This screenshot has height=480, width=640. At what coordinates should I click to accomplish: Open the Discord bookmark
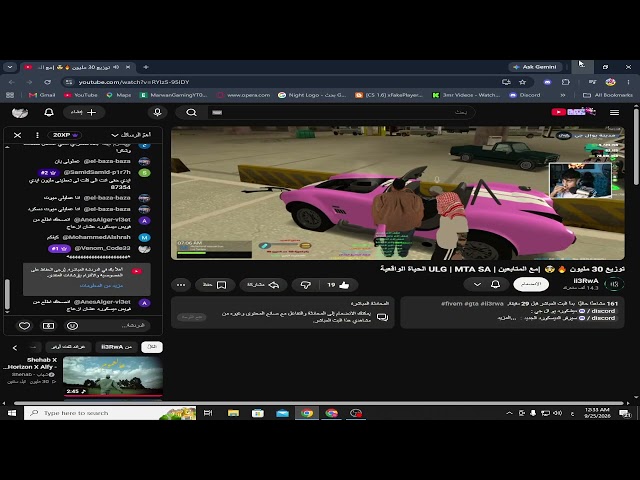click(x=525, y=95)
